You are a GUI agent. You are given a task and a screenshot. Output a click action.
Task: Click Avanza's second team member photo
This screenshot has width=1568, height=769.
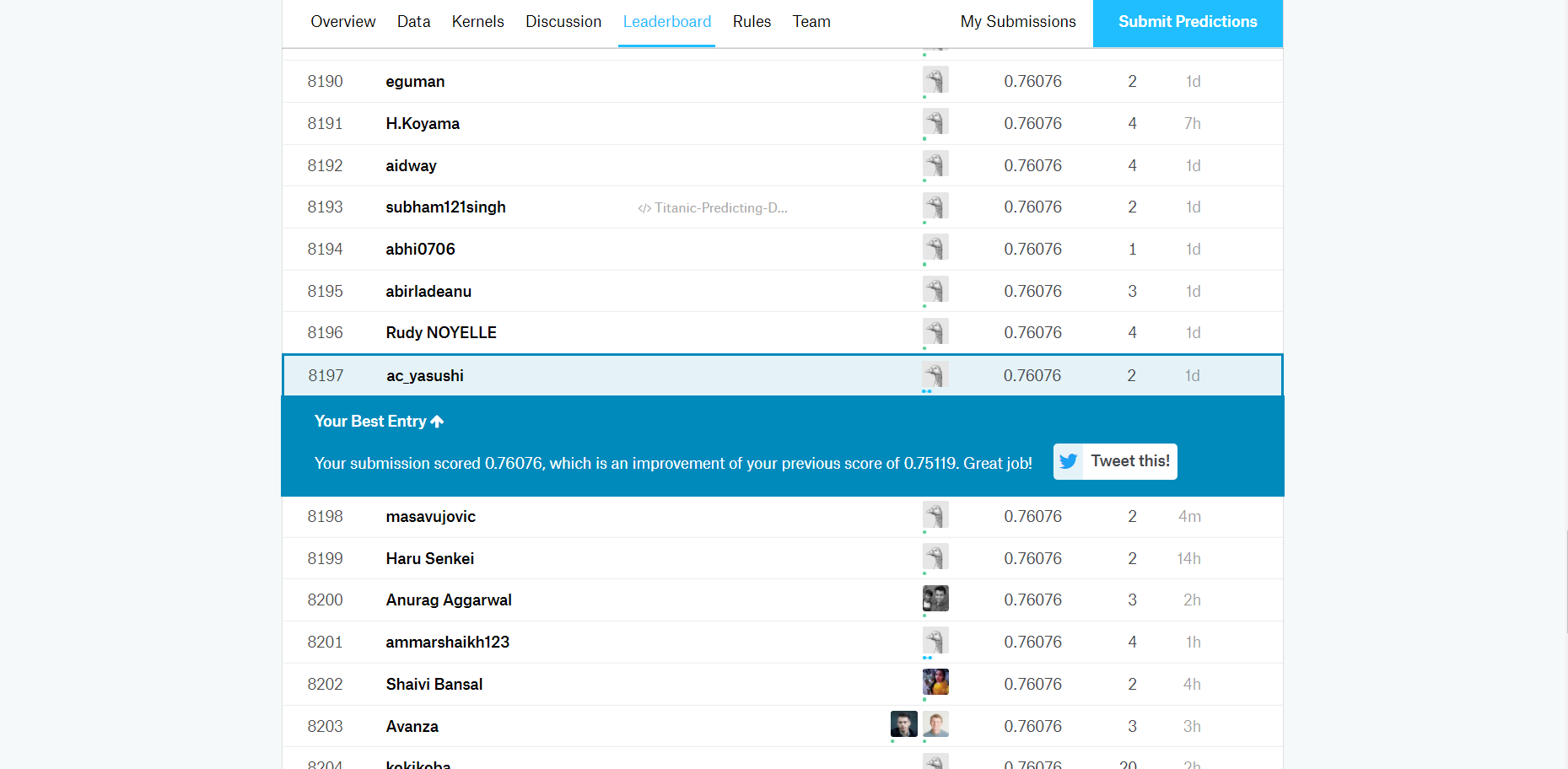935,724
